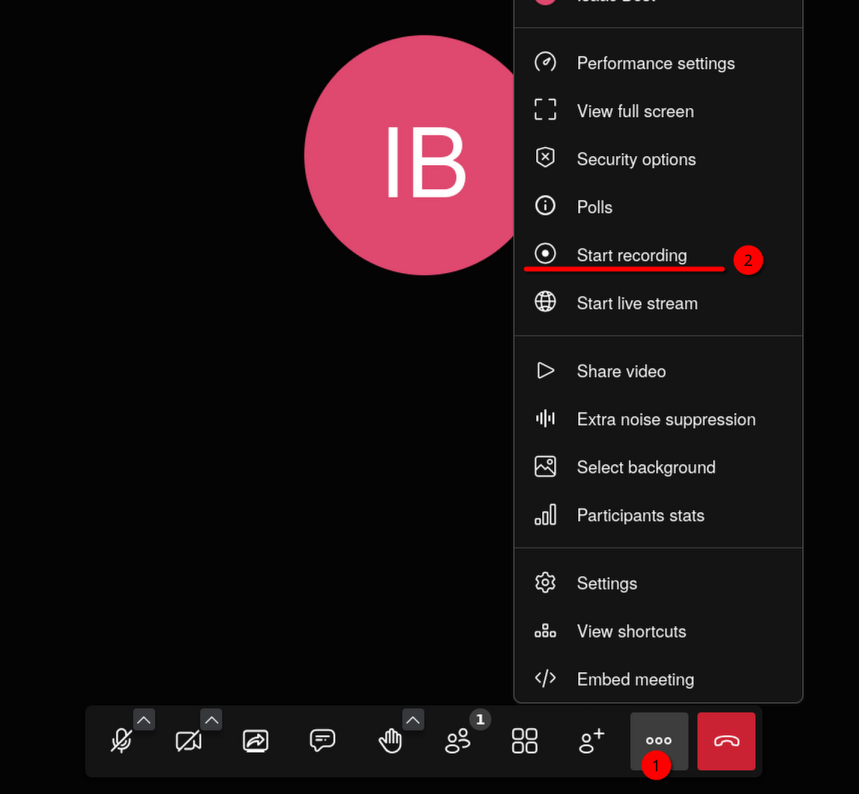Choose Start live stream
Viewport: 859px width, 794px height.
pyautogui.click(x=658, y=303)
